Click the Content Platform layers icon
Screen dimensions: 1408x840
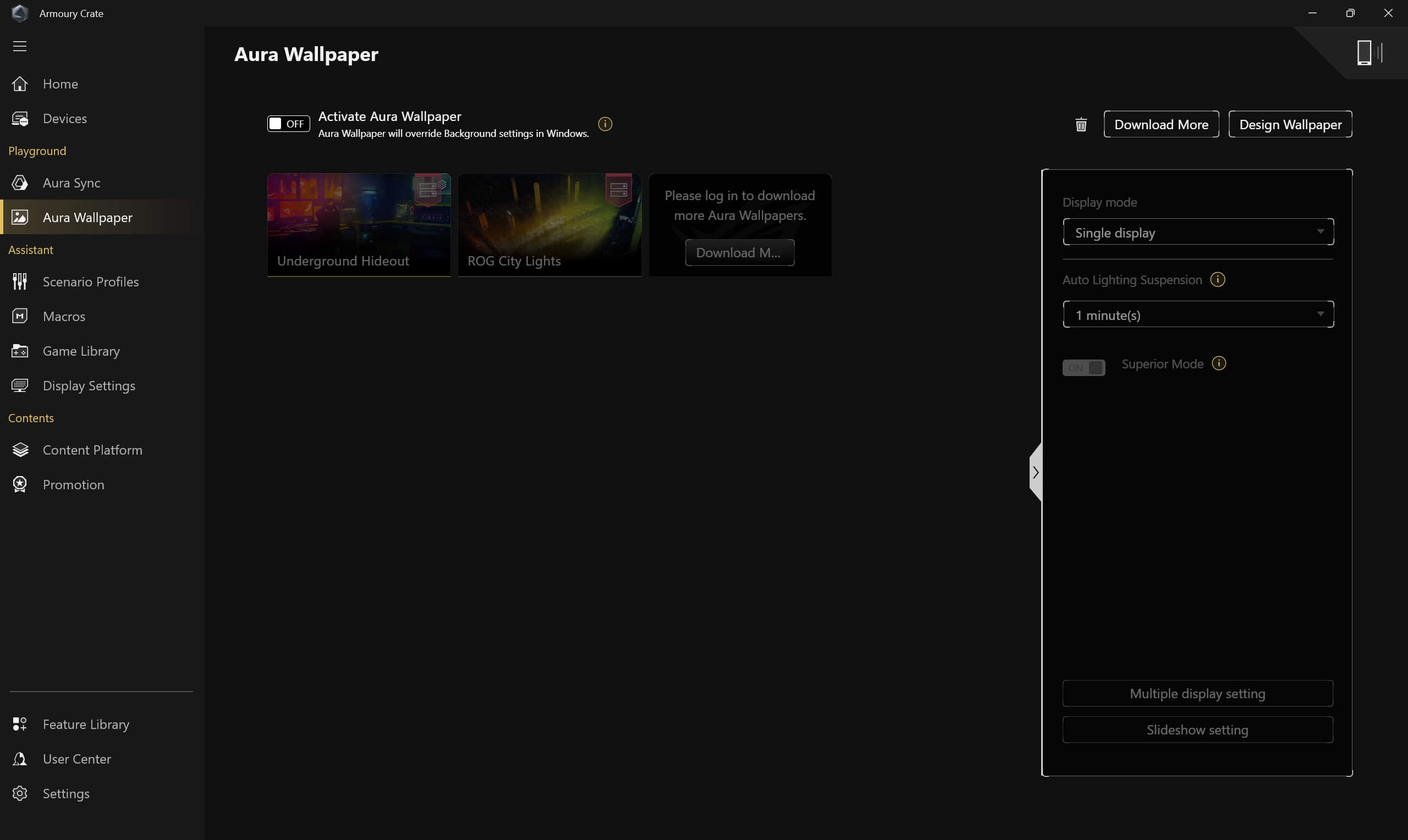tap(20, 450)
